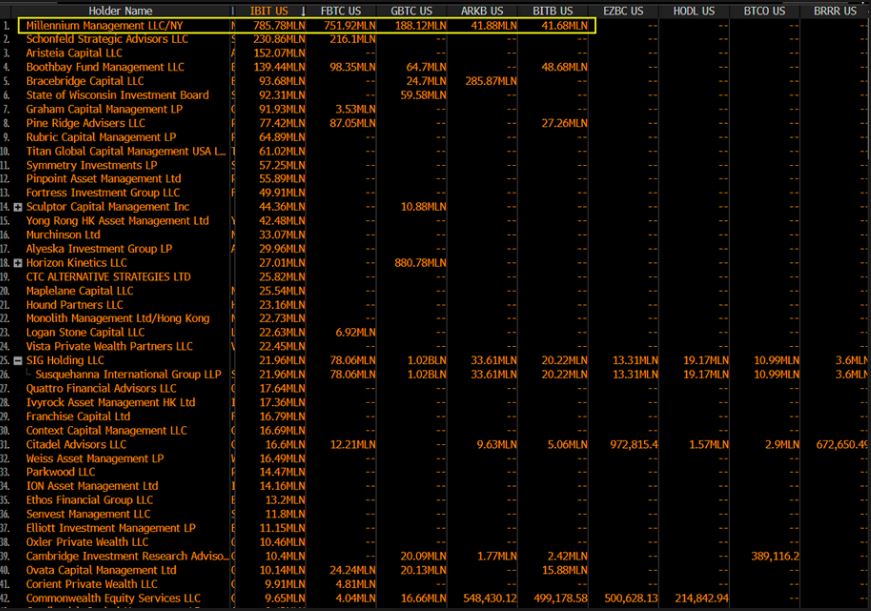Select Pine Ridge Advisers LLC
The height and width of the screenshot is (611, 871).
pyautogui.click(x=86, y=123)
